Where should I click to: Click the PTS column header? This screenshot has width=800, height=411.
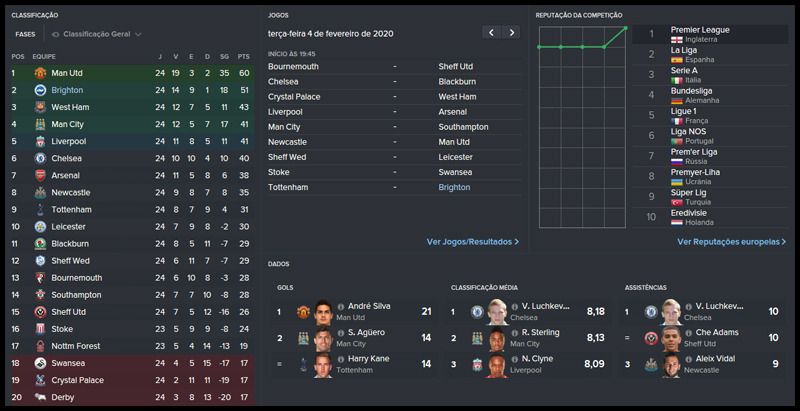(x=243, y=56)
